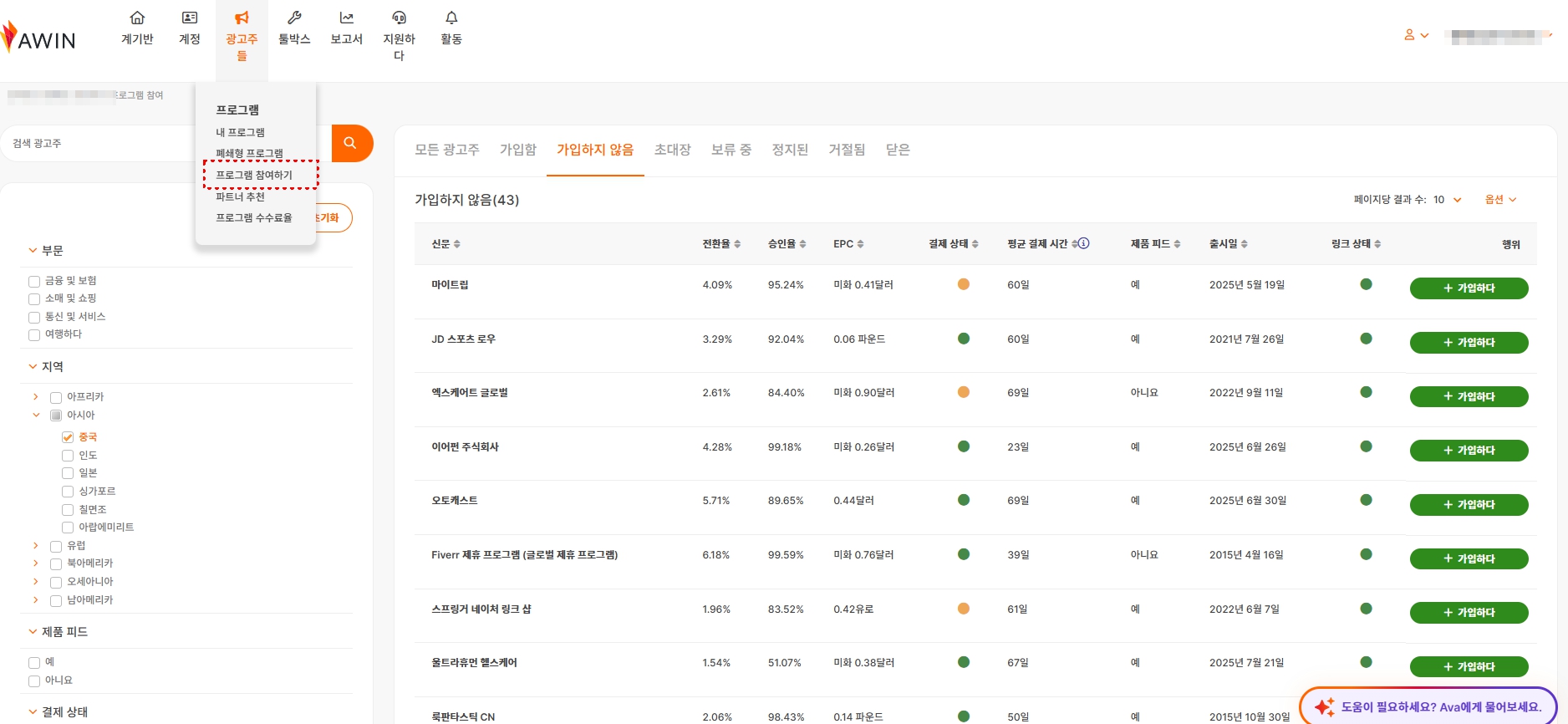Viewport: 1568px width, 724px height.
Task: Open the 이어펀 주식회사 advertiser link
Action: click(465, 447)
